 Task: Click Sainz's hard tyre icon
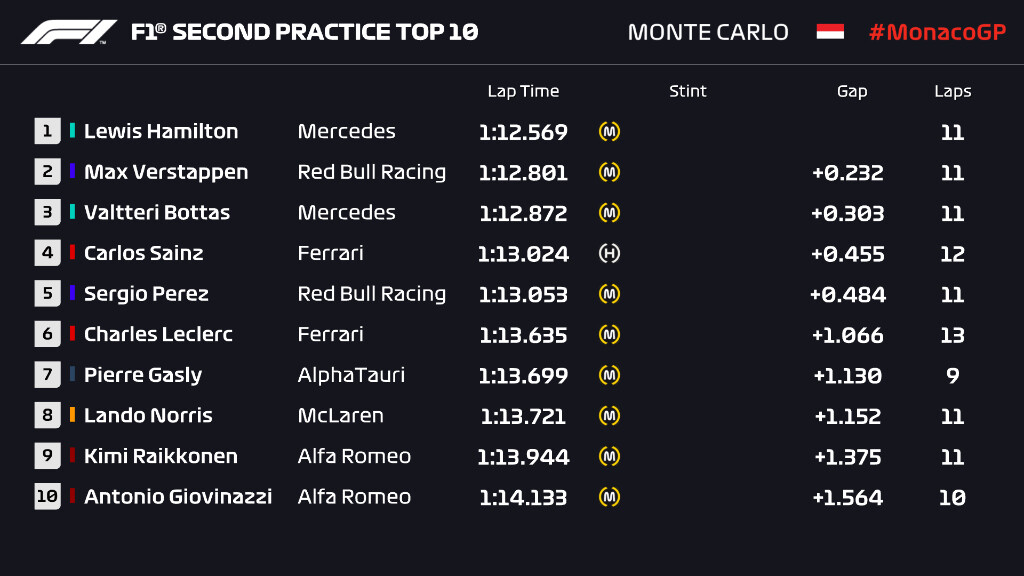tap(609, 254)
